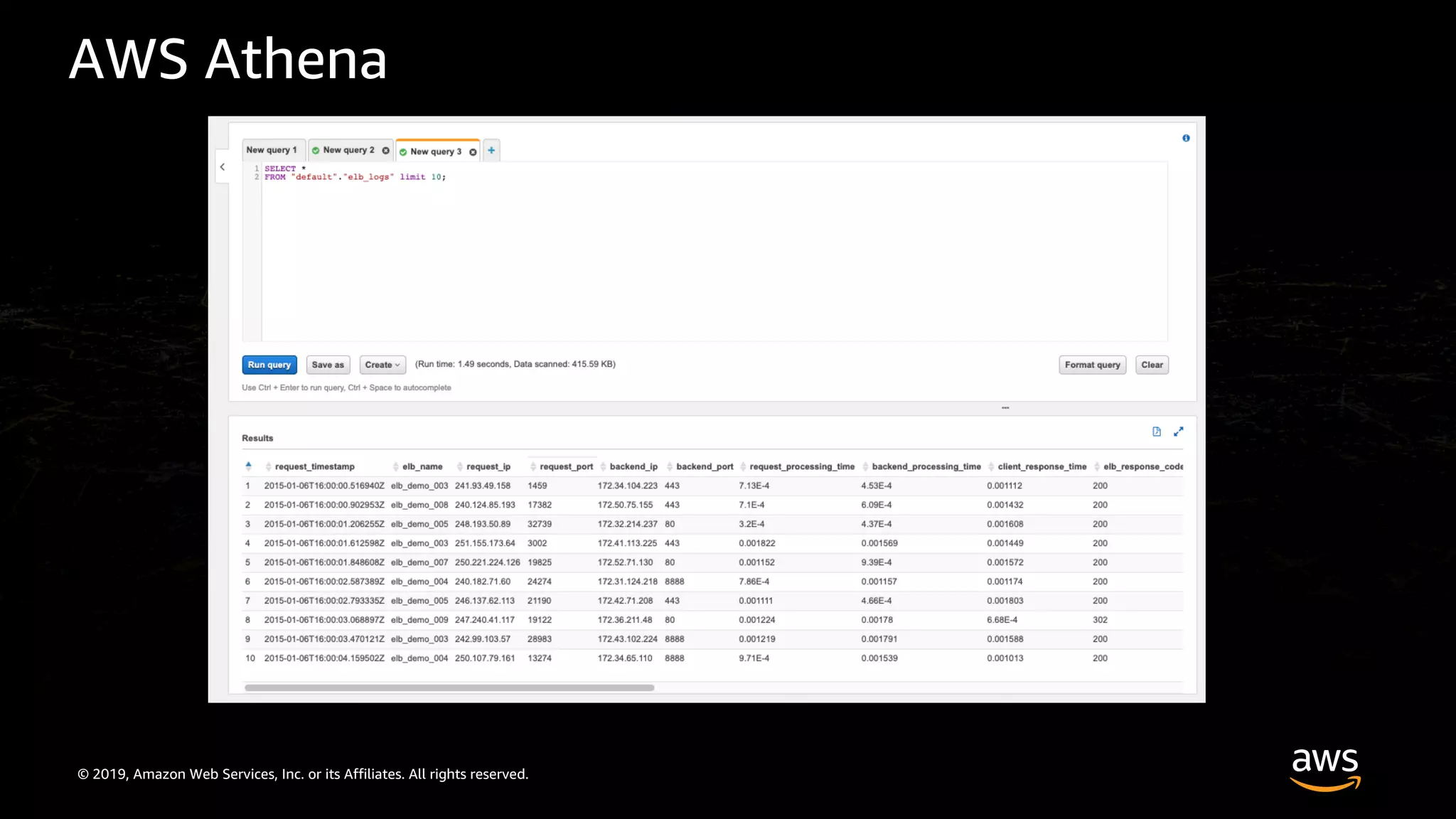Screen dimensions: 1456x819
Task: Select request IP 241.93.49.158
Action: pyautogui.click(x=483, y=486)
